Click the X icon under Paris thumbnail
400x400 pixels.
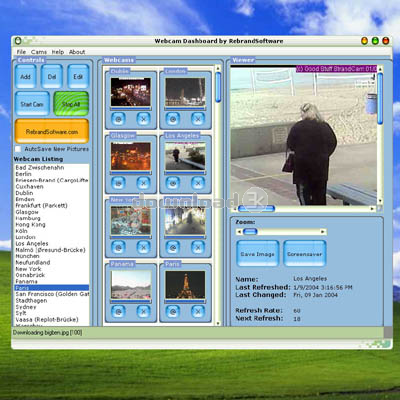pos(198,311)
